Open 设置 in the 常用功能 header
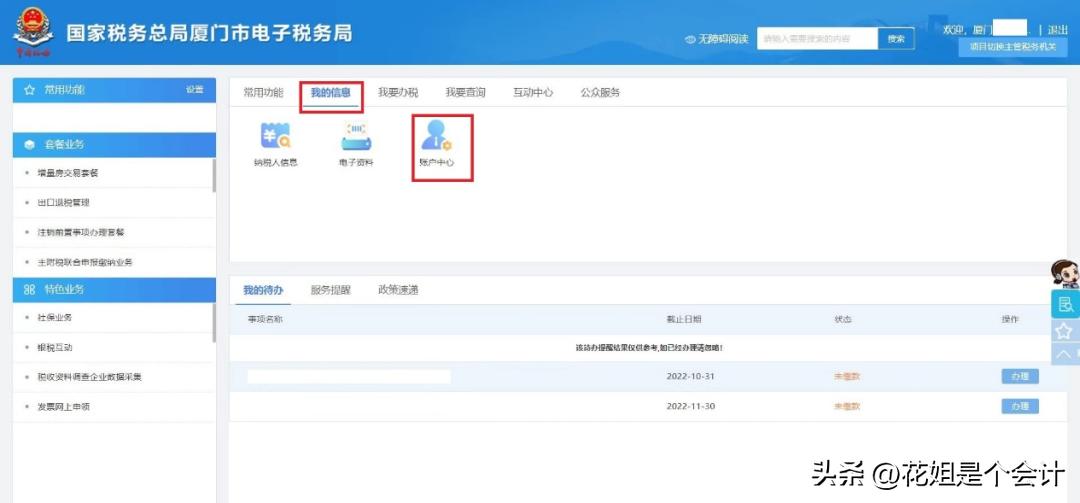The height and width of the screenshot is (503, 1080). point(194,90)
